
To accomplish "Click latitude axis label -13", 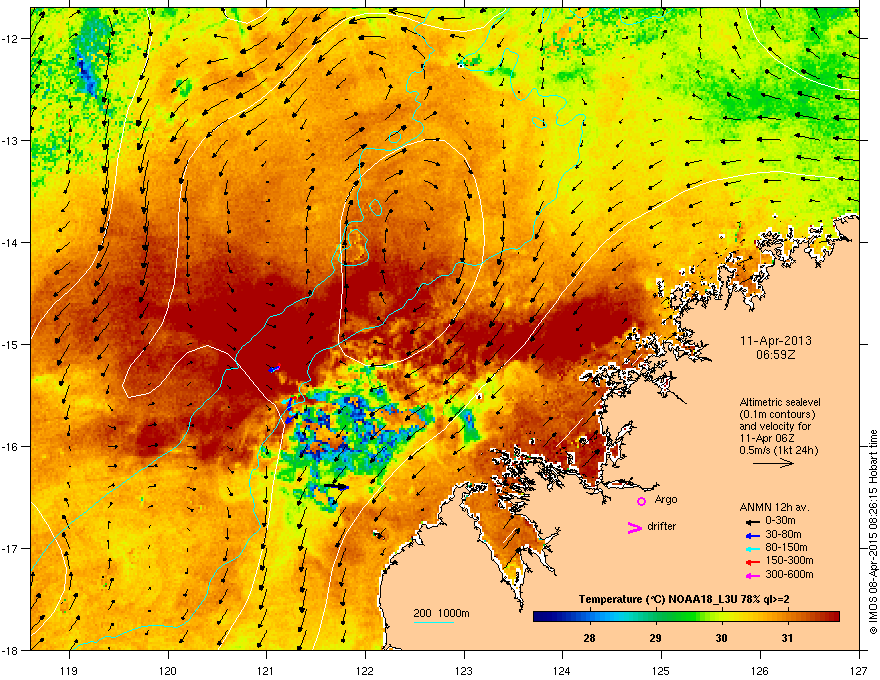I will click(10, 140).
